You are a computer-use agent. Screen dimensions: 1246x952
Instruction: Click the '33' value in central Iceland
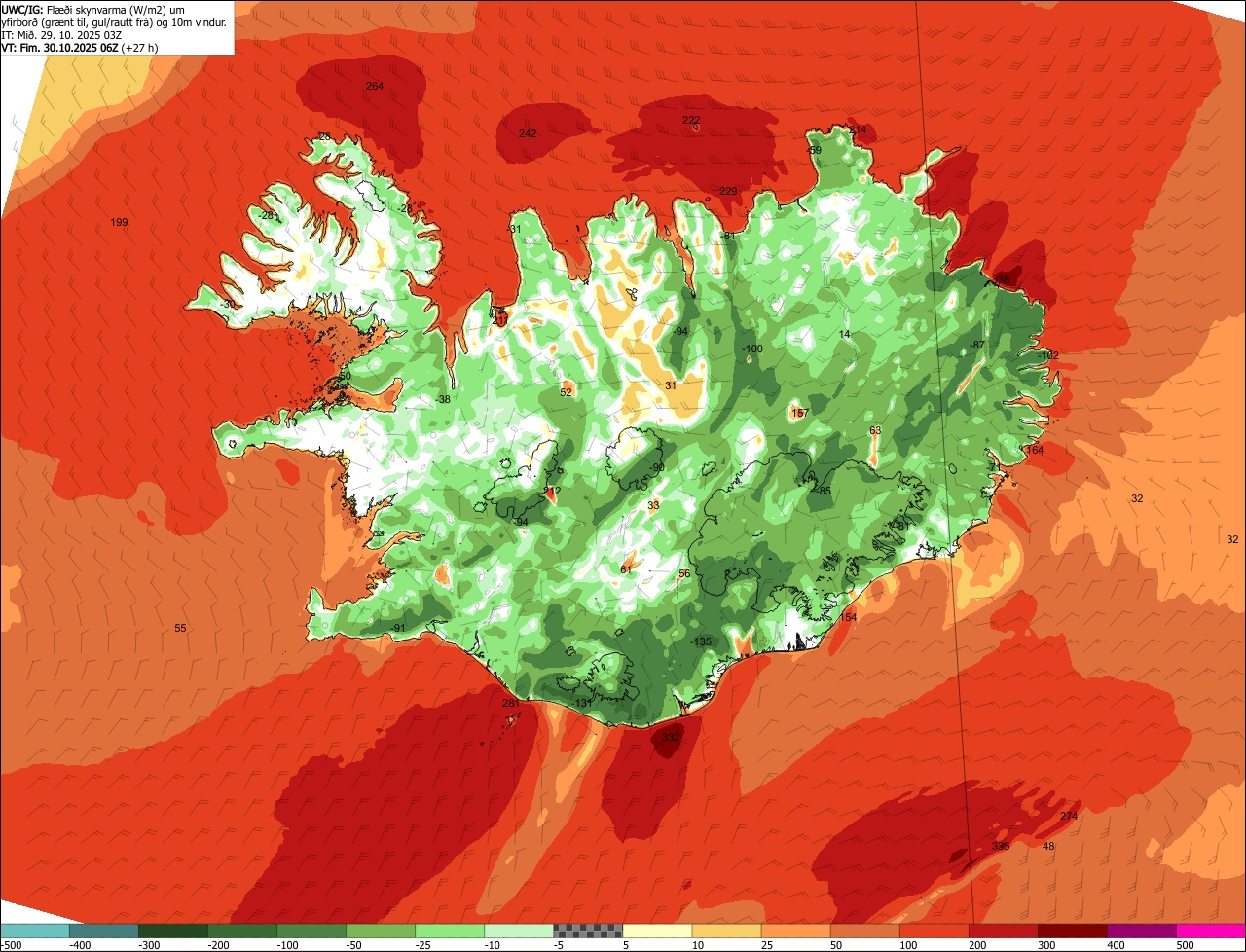tap(653, 505)
